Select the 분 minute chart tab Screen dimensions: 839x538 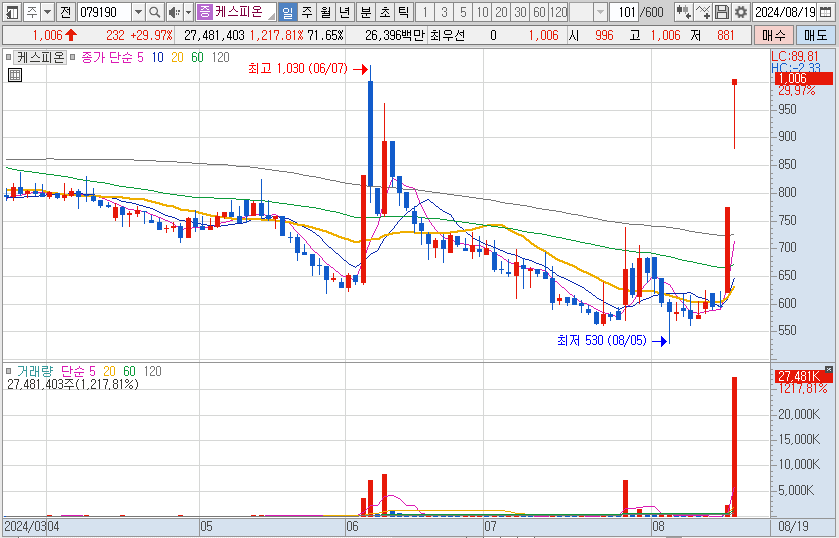[x=365, y=11]
